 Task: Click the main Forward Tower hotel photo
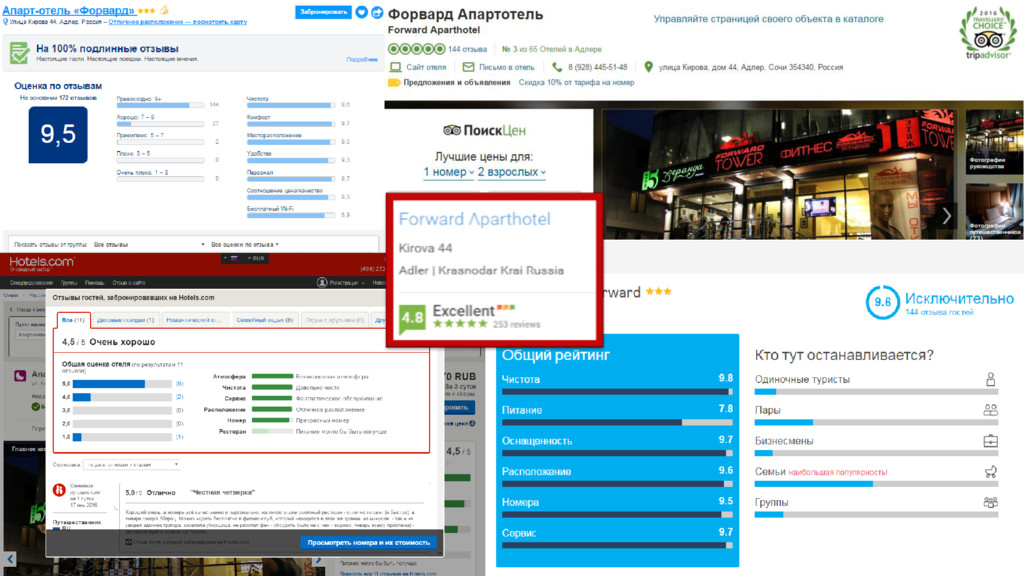781,174
